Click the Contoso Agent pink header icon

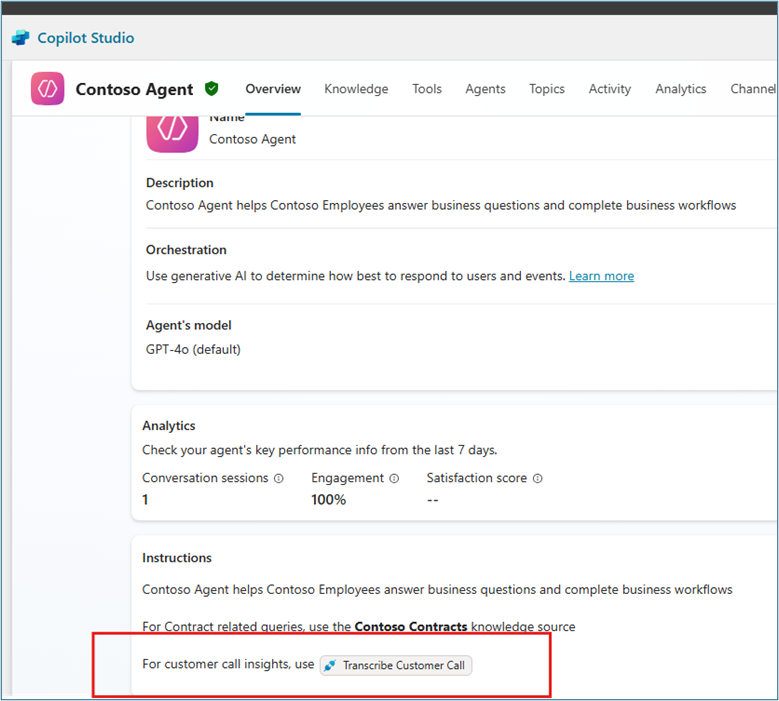(x=48, y=88)
